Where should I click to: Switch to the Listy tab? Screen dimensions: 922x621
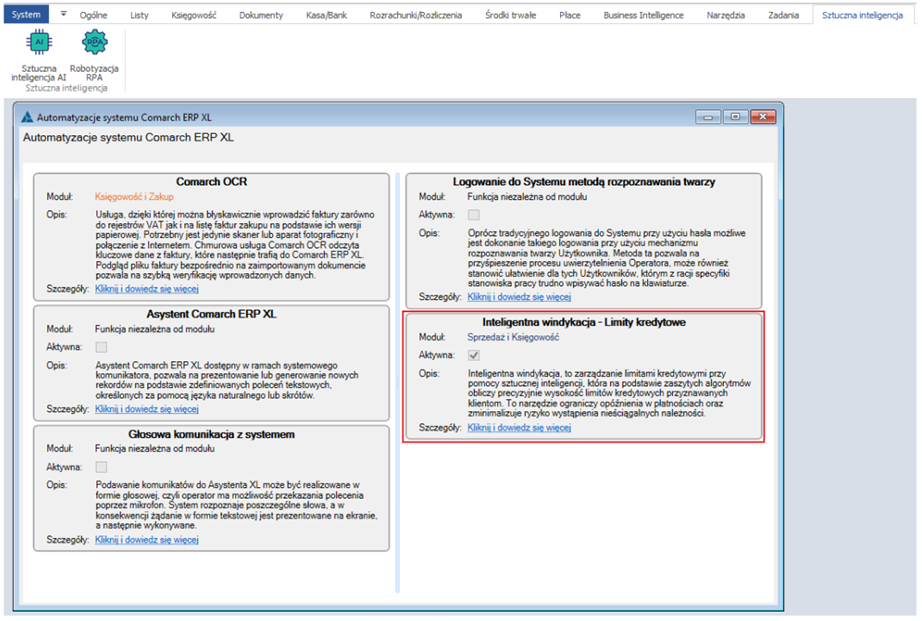tap(139, 15)
